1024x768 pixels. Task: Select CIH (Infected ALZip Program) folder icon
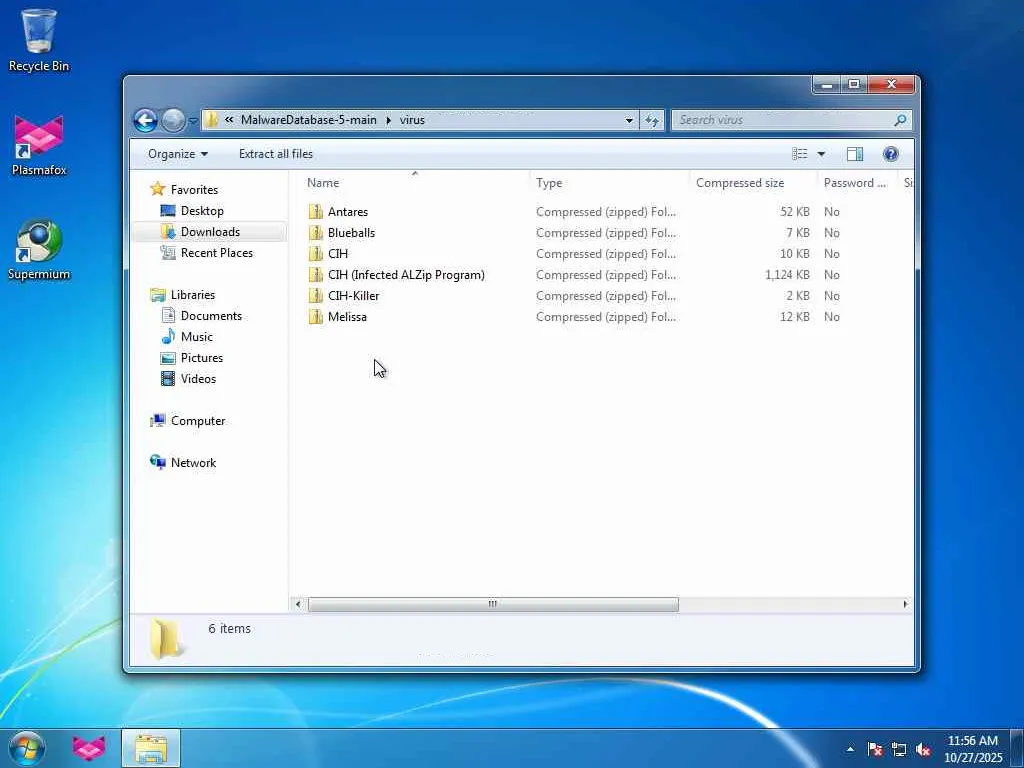pos(316,275)
